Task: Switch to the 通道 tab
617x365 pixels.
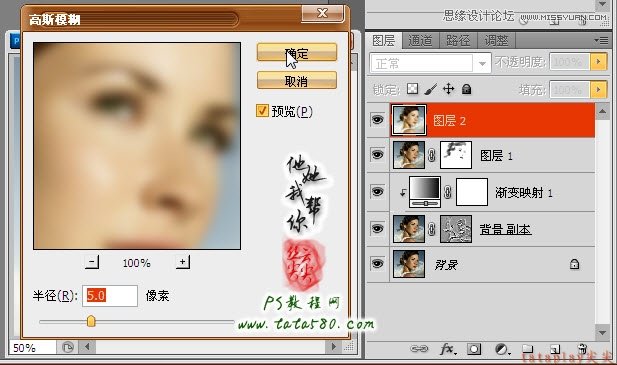Action: coord(420,41)
